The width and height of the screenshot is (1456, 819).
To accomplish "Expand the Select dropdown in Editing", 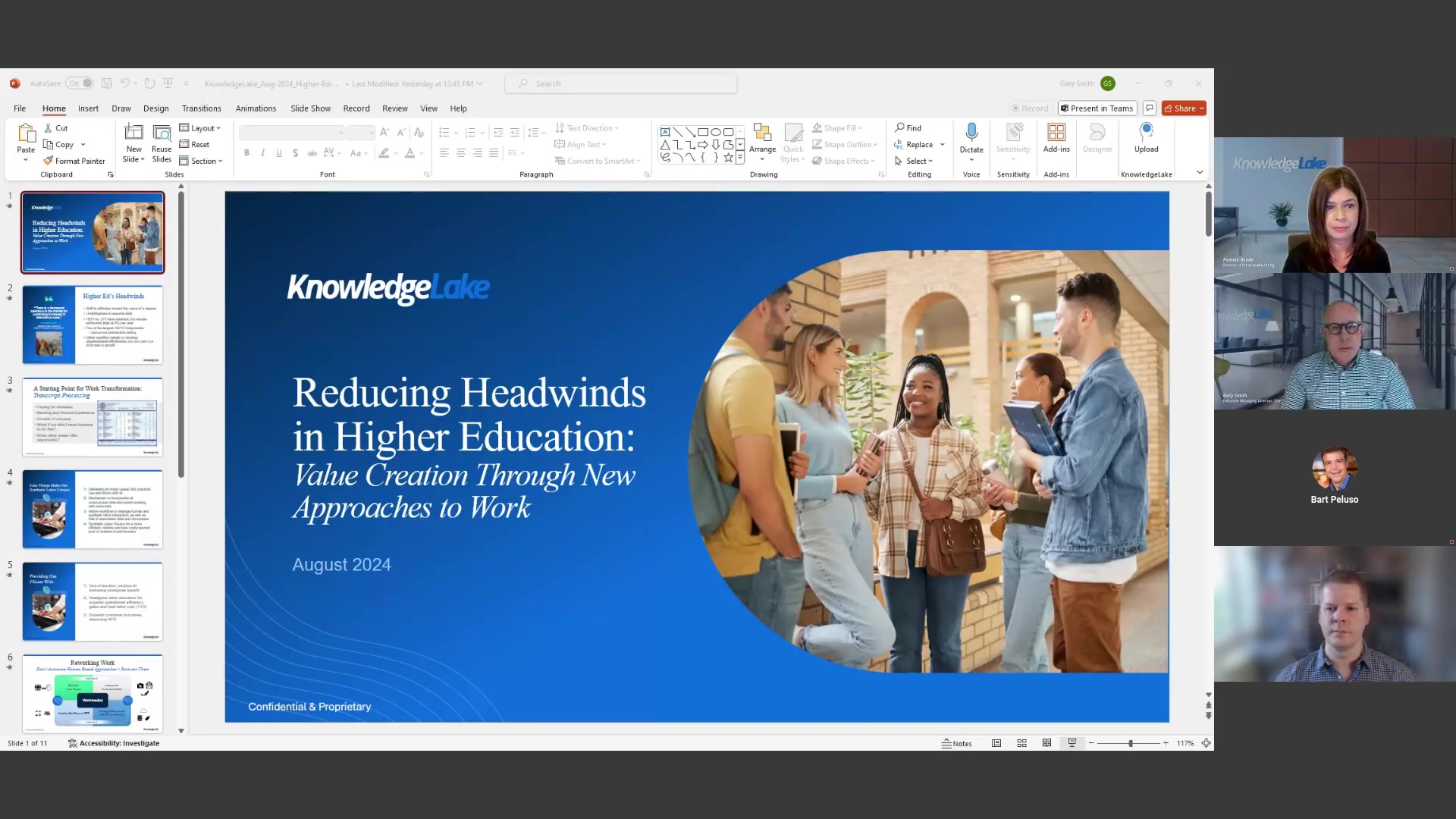I will point(914,161).
